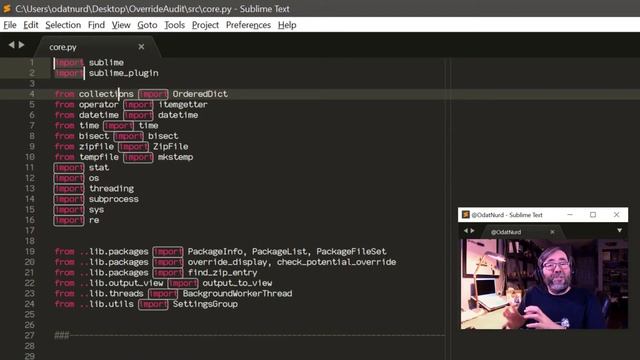This screenshot has height=360, width=640.
Task: Close the @OdatNurd Sublime Text window
Action: (616, 215)
